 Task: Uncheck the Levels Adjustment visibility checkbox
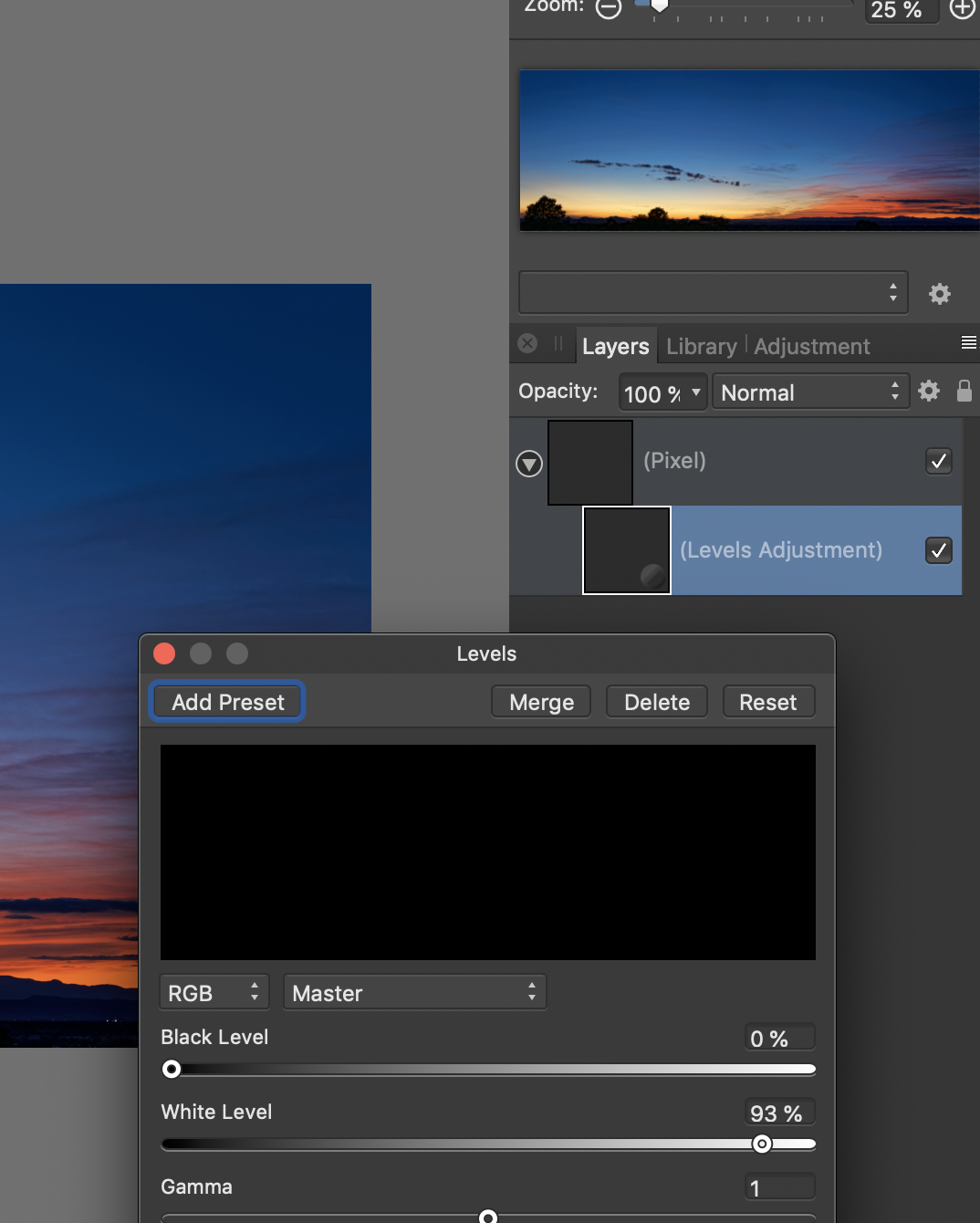938,550
